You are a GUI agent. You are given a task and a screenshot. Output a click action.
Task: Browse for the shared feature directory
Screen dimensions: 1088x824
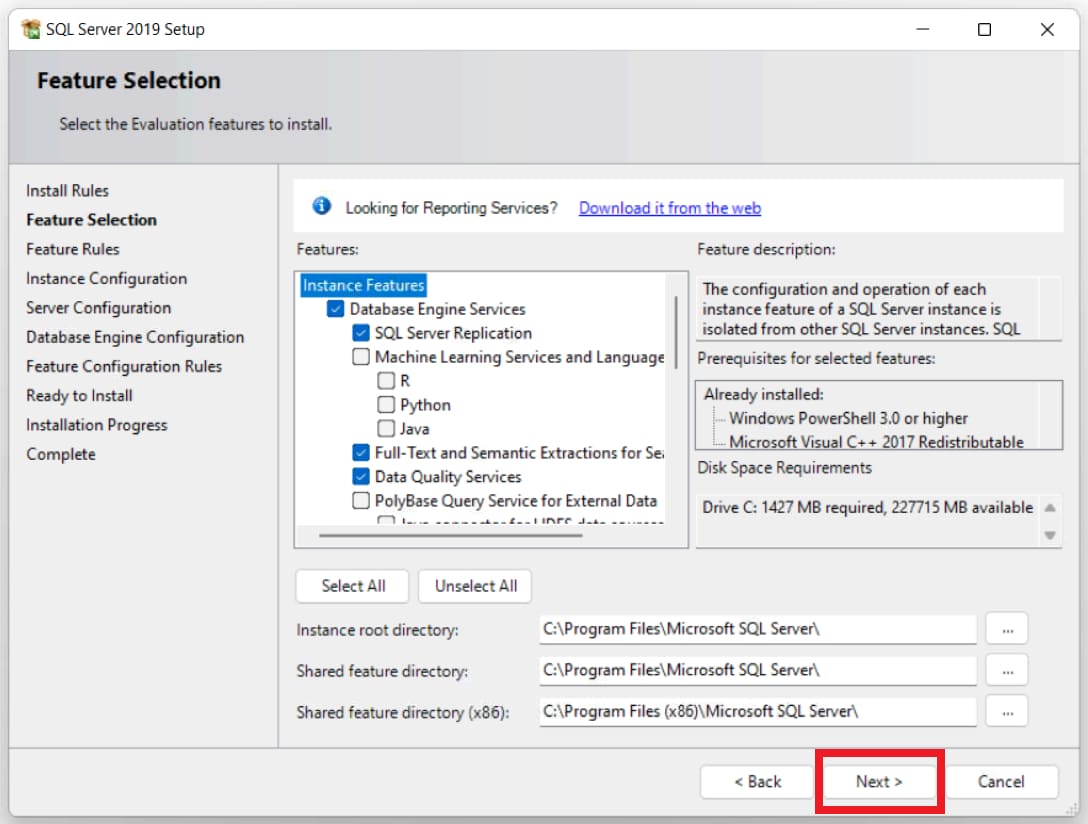[1006, 670]
